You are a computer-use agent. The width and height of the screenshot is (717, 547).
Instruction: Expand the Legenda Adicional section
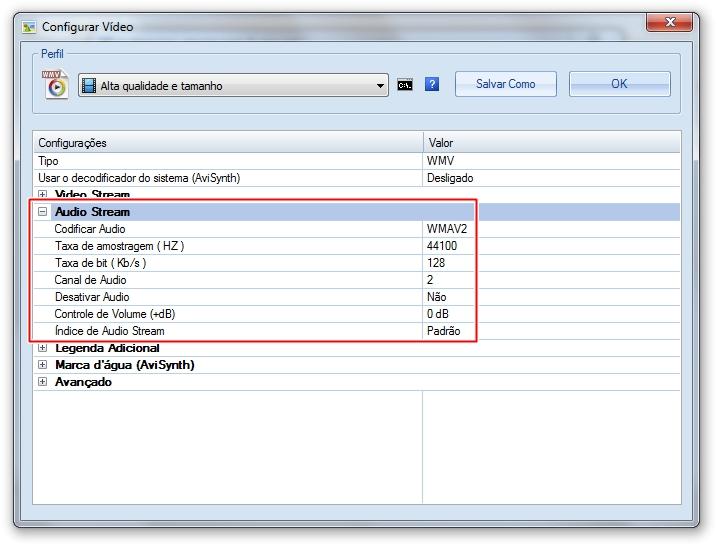coord(43,348)
